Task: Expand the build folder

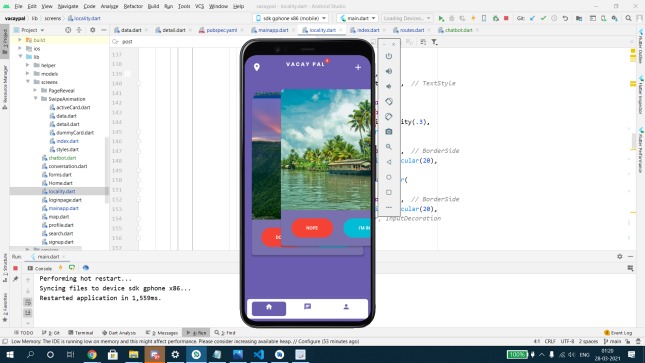Action: coord(20,40)
